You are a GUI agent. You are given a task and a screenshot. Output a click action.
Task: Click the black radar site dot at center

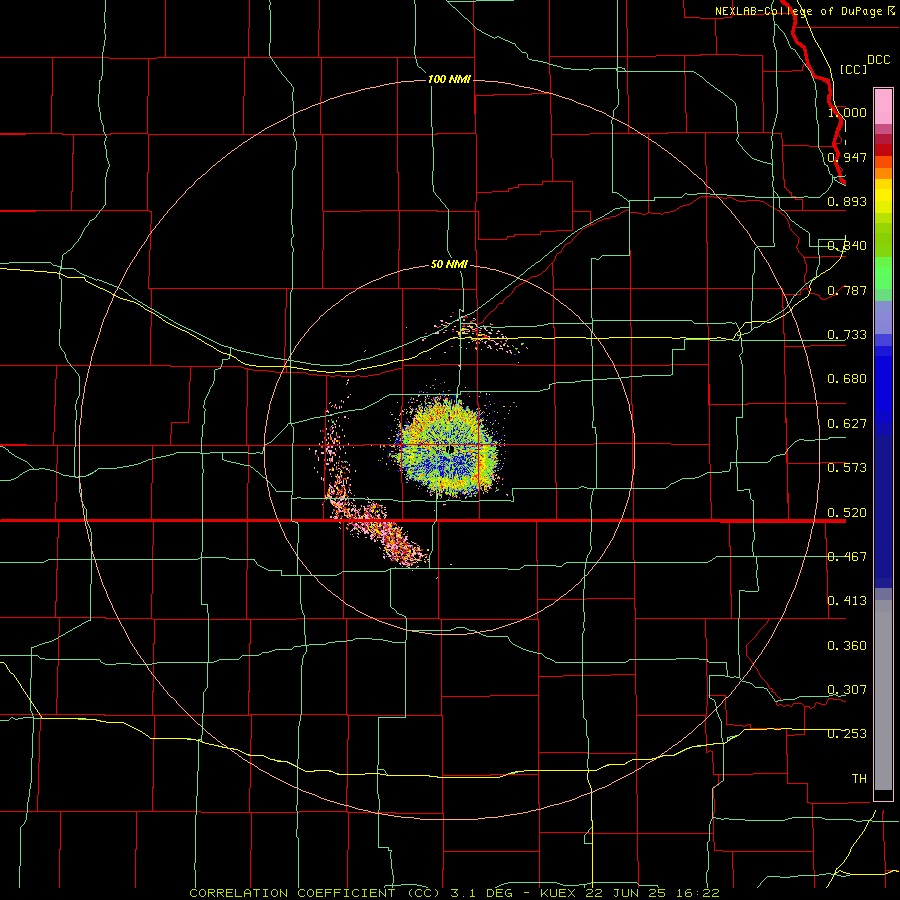click(451, 449)
